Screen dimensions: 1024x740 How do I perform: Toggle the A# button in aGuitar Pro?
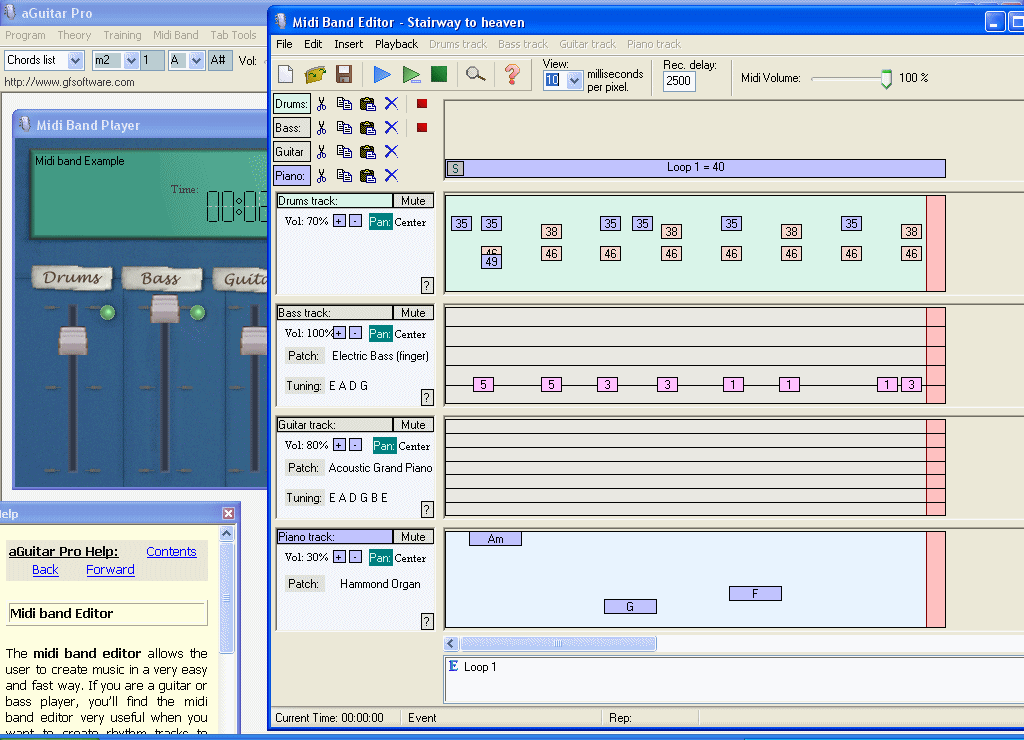(220, 60)
